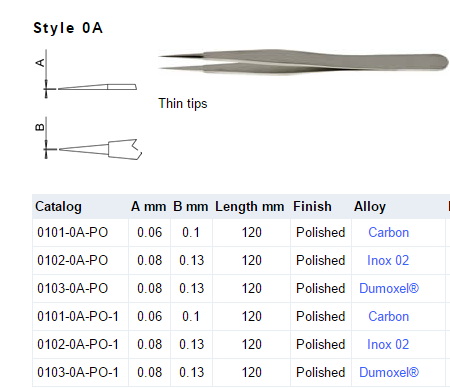Open the Inox 02 link for 0102-0A-PO-1
This screenshot has width=450, height=388.
[388, 344]
